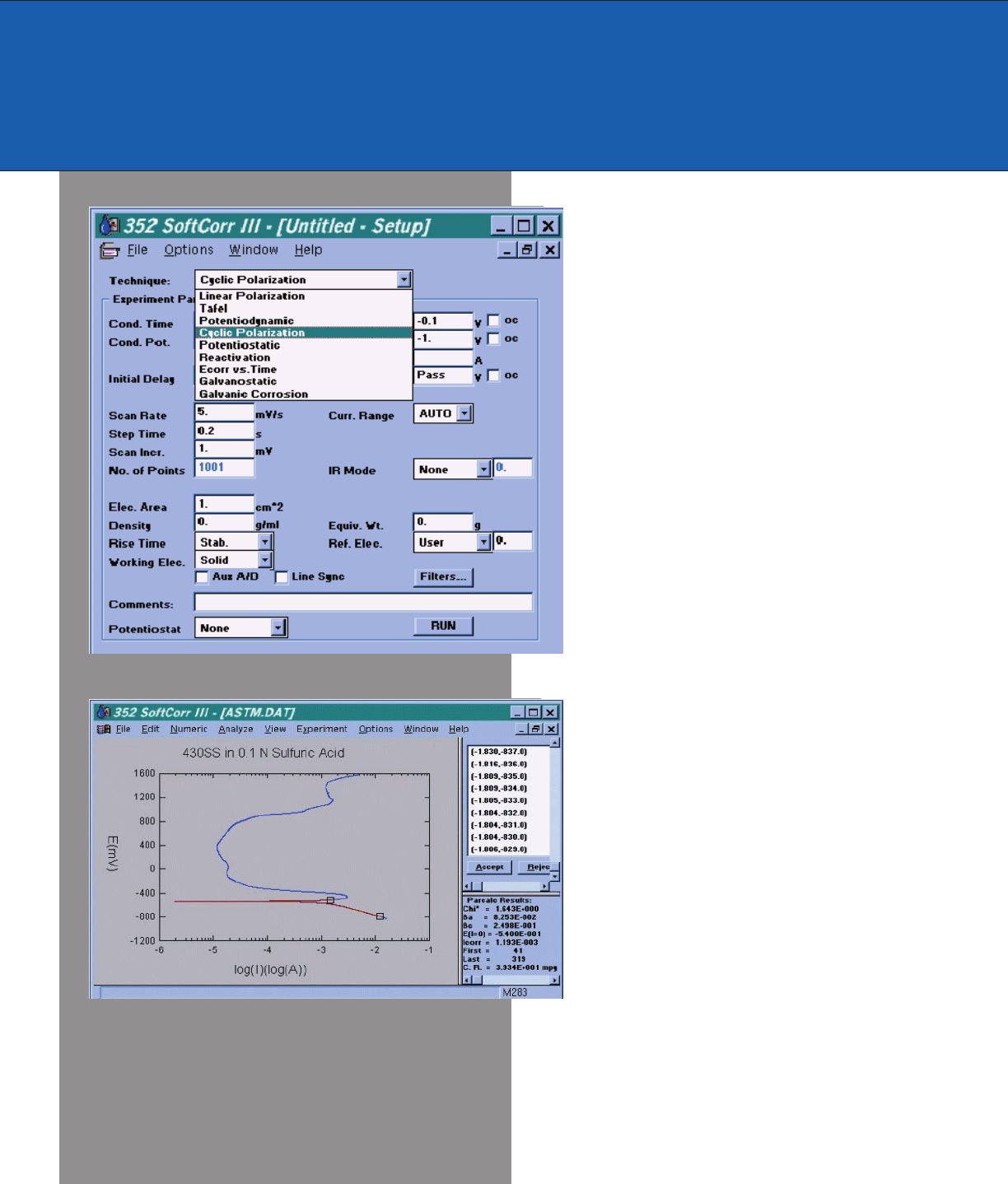Open the Experiment menu in ASTM.DAT window
Image resolution: width=1008 pixels, height=1184 pixels.
point(321,729)
